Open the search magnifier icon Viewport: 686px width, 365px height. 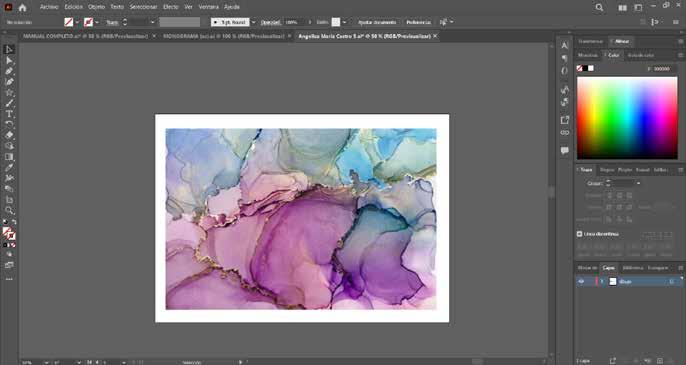click(599, 7)
